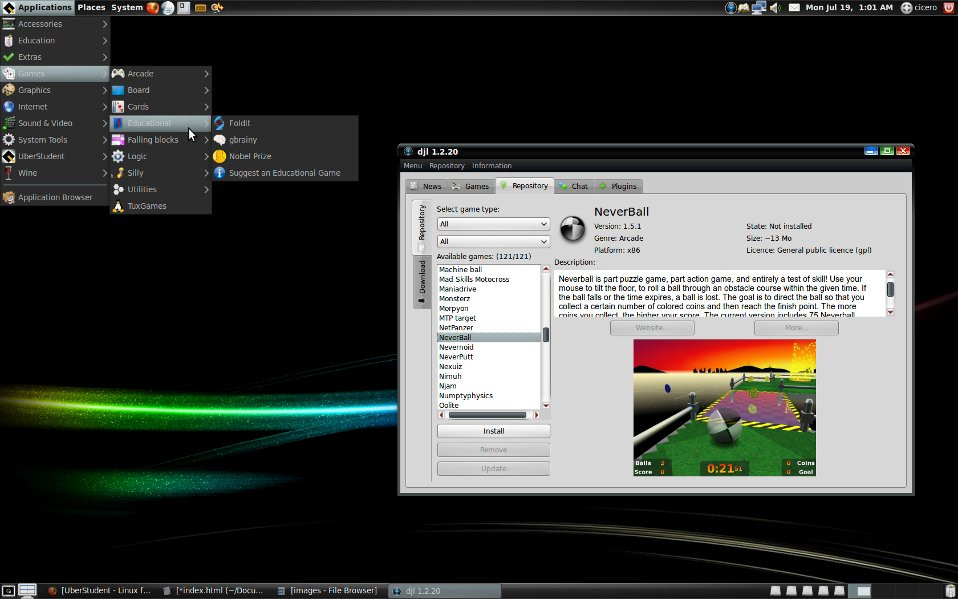
Task: Launch Foldit educational game
Action: click(x=285, y=123)
